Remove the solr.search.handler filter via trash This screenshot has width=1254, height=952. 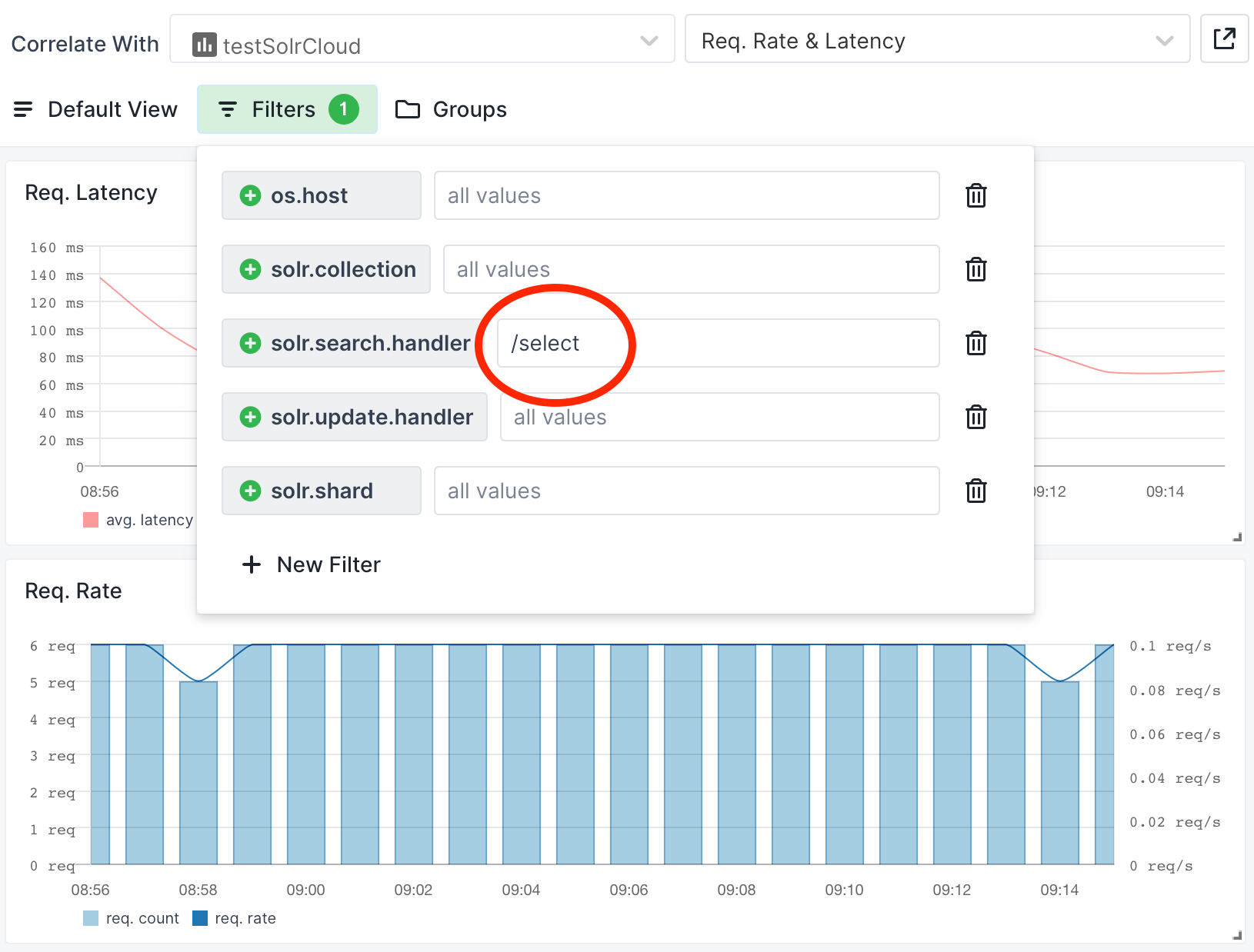[976, 343]
